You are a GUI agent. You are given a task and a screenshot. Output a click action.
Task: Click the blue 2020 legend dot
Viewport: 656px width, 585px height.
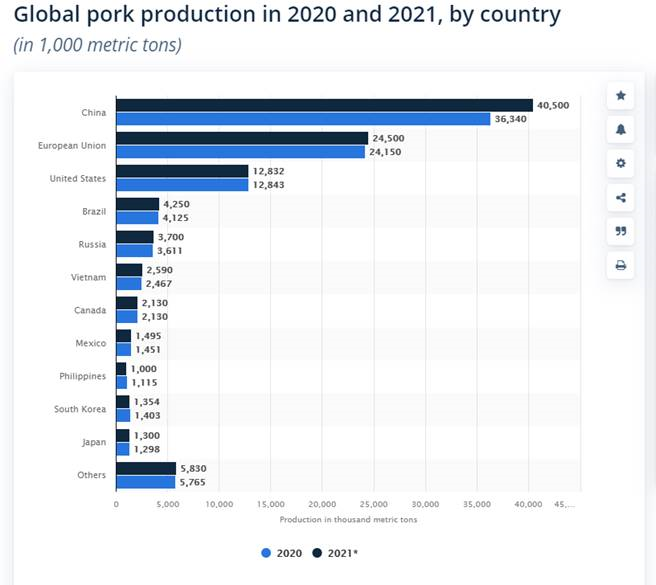coord(265,552)
